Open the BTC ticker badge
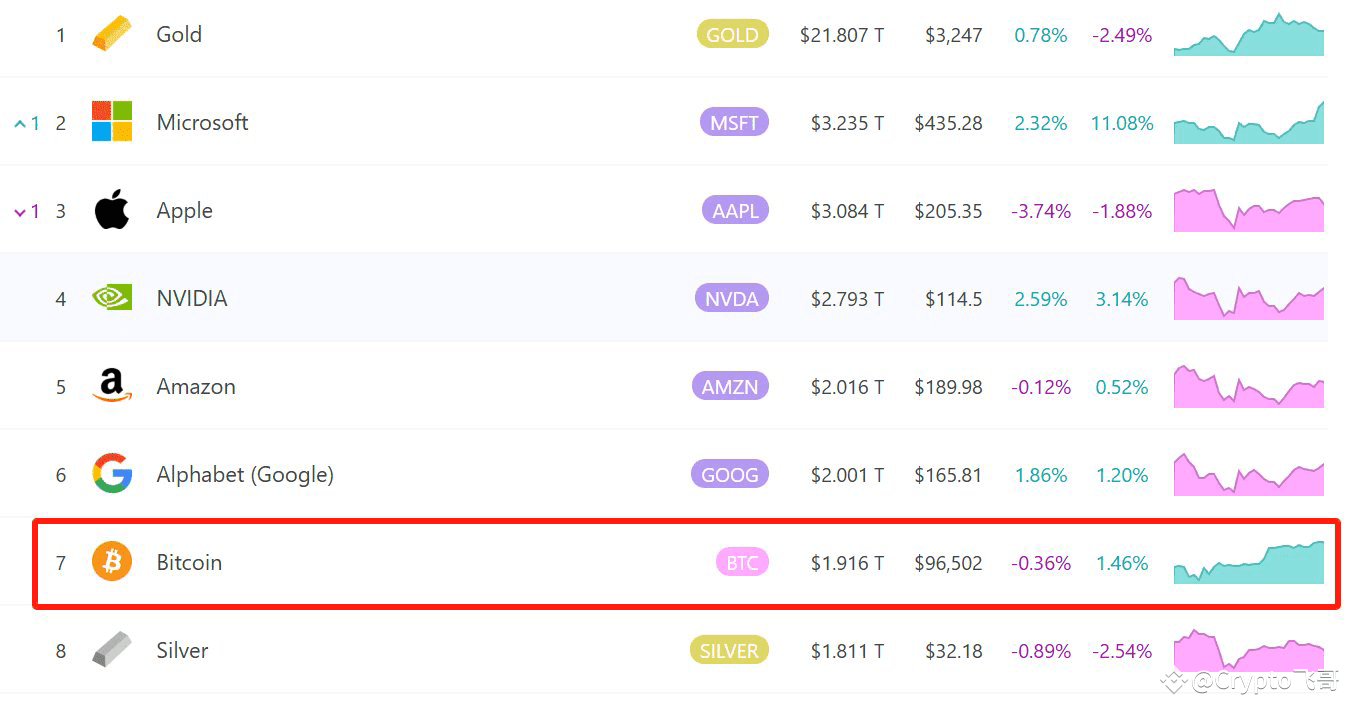The height and width of the screenshot is (703, 1348). point(742,562)
